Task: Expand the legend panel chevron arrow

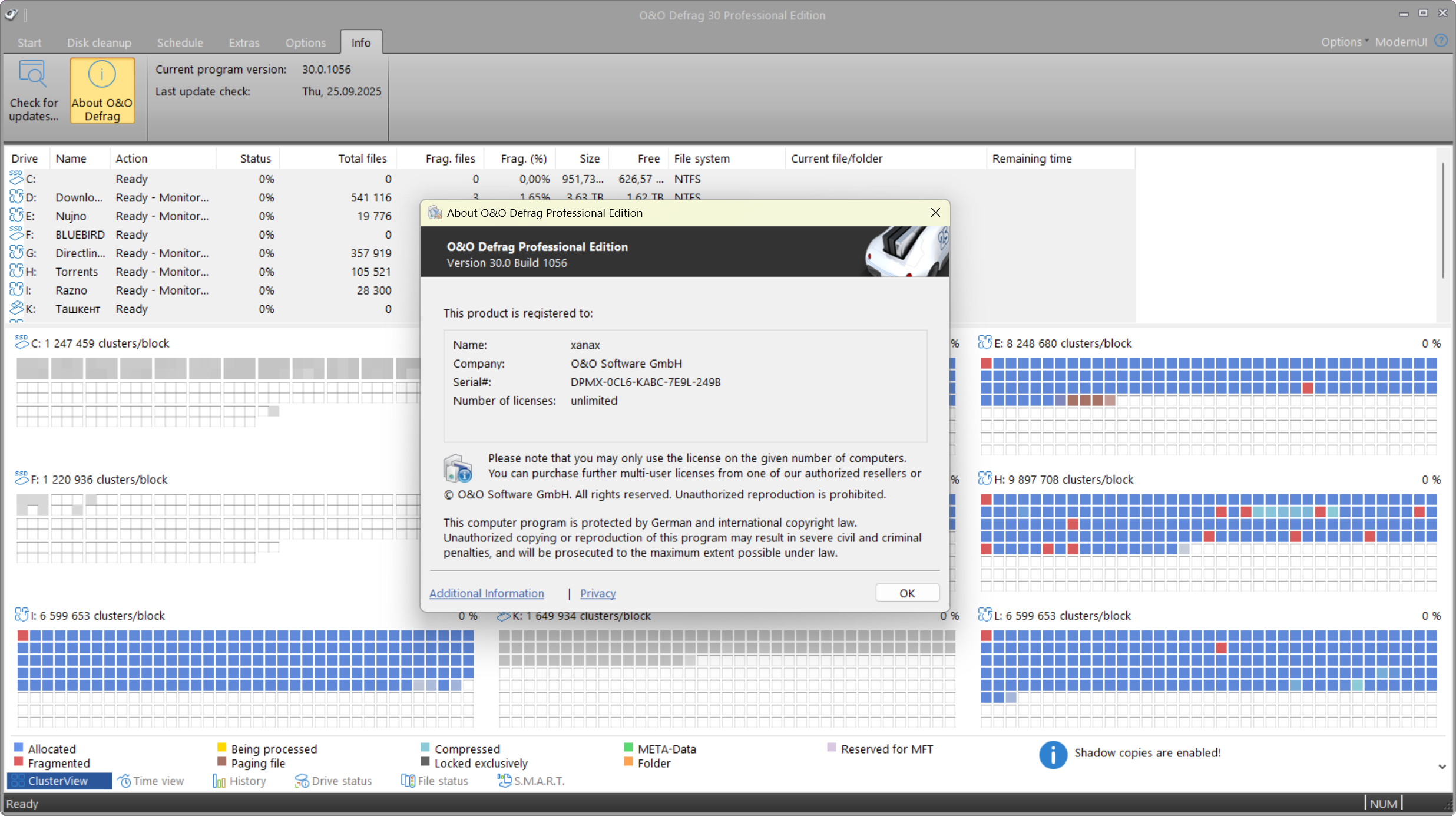Action: 1441,767
